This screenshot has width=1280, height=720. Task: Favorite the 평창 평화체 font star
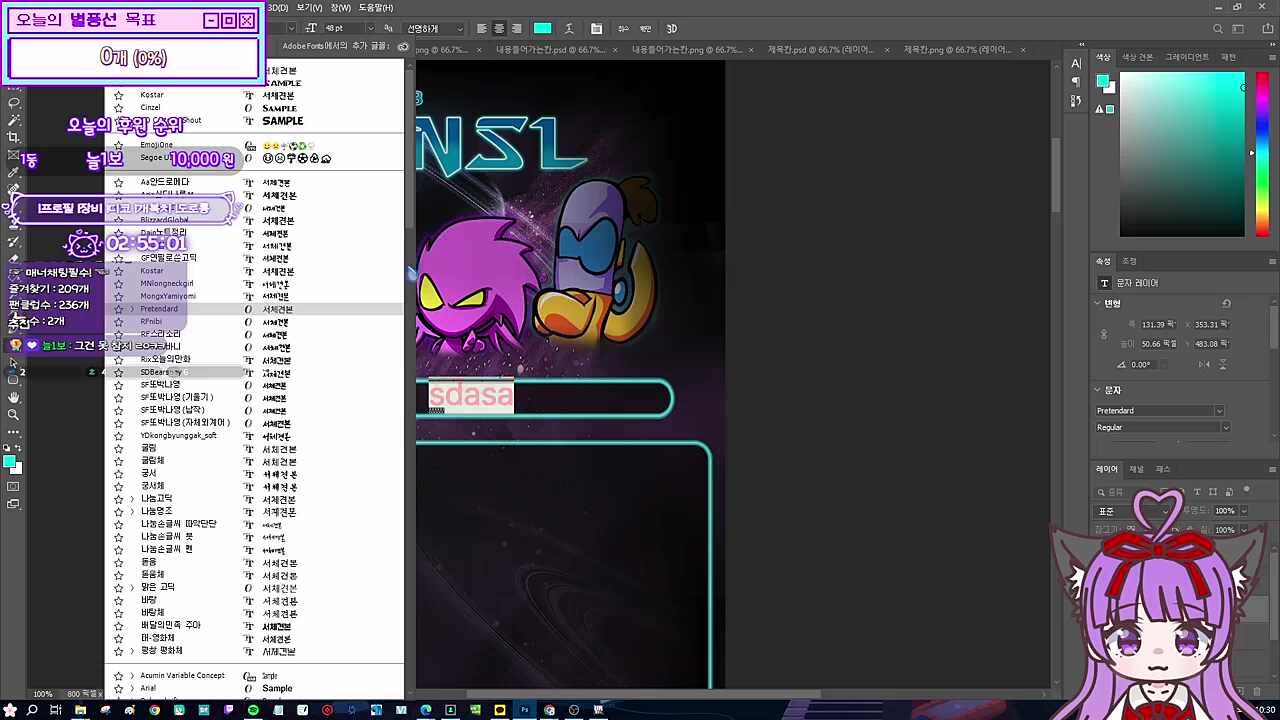pyautogui.click(x=119, y=651)
